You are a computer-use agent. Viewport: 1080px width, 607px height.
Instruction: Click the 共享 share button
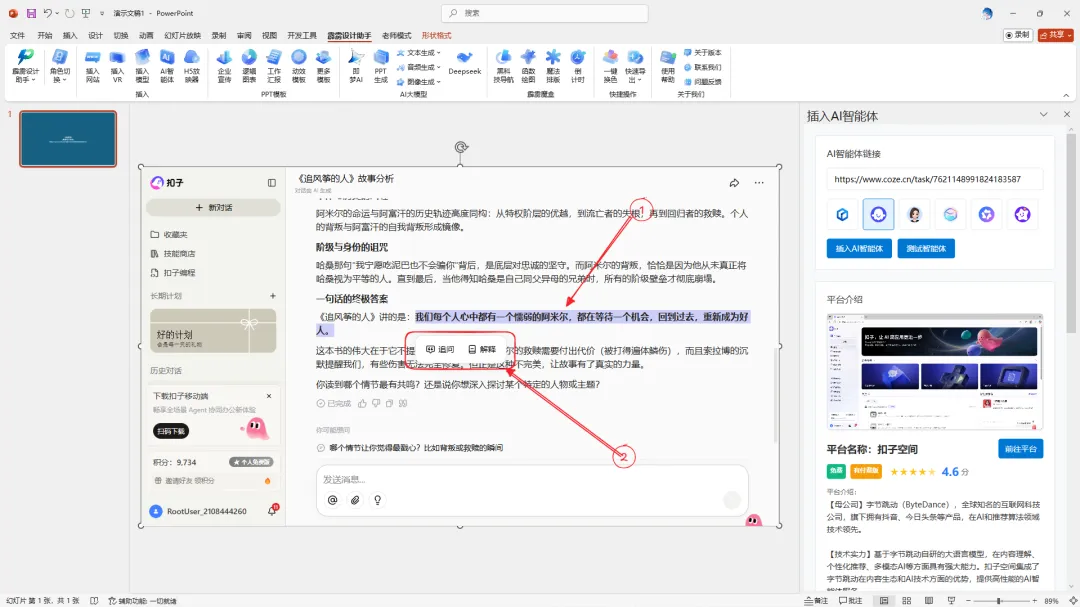[x=1055, y=34]
